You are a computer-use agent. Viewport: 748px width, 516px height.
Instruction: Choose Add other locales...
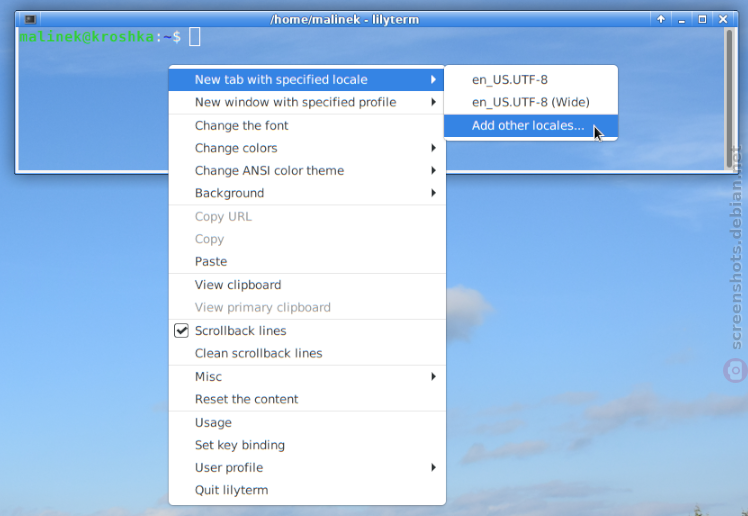click(x=531, y=126)
